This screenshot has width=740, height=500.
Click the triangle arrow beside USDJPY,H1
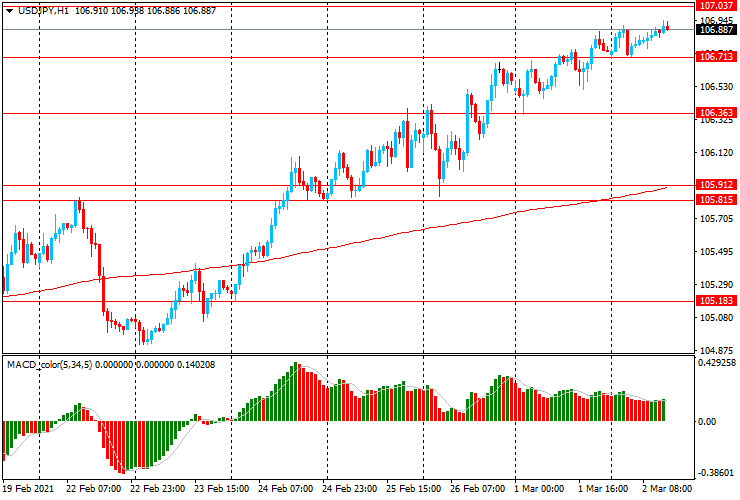(x=10, y=11)
